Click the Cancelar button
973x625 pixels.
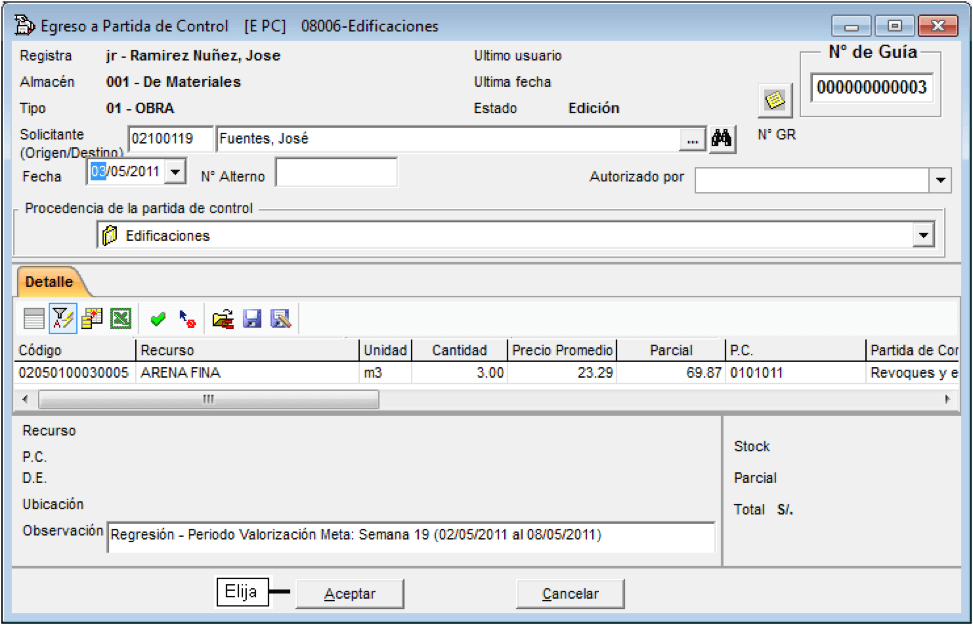pyautogui.click(x=570, y=594)
